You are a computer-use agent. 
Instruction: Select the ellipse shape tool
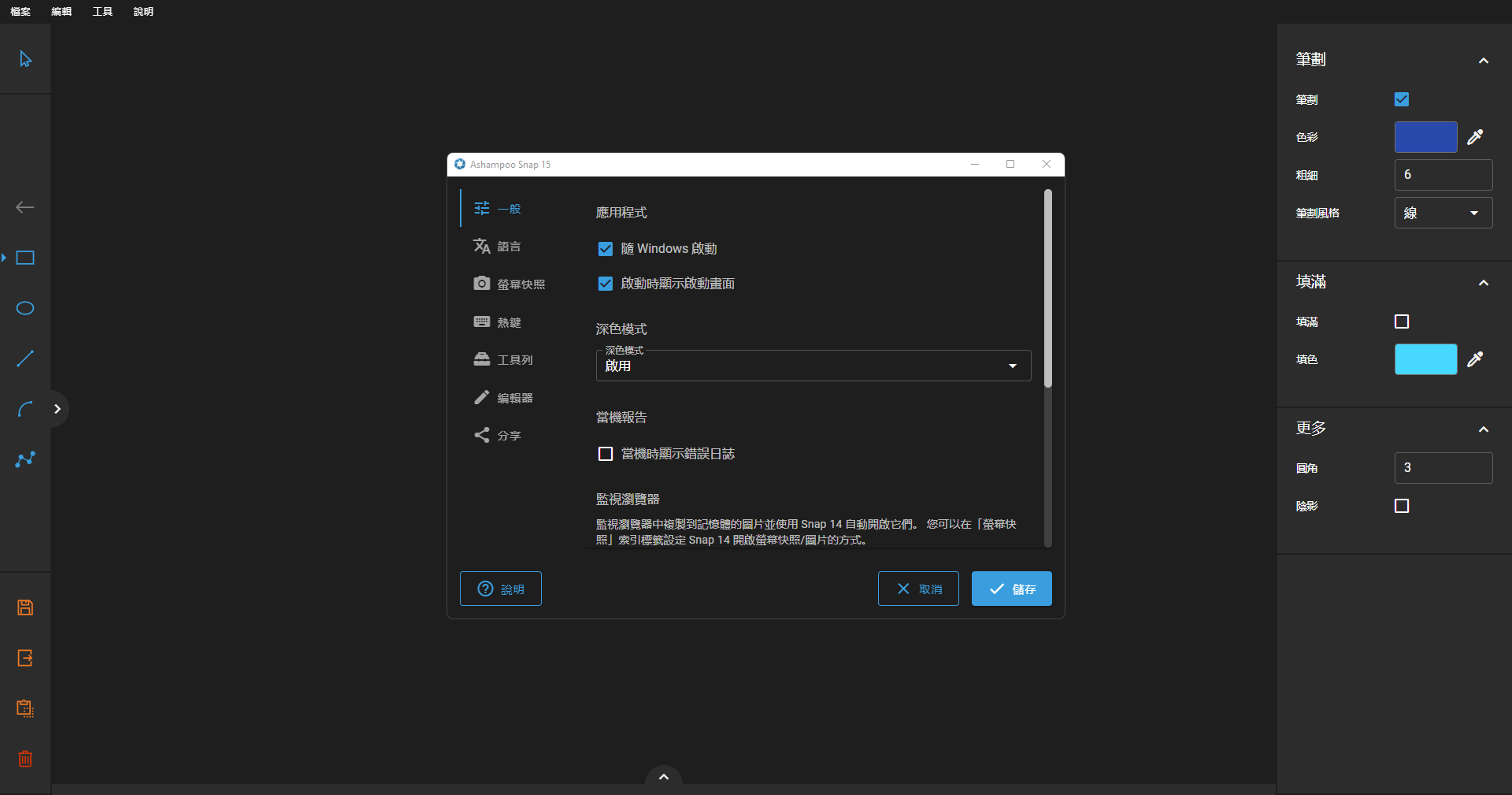[x=25, y=308]
